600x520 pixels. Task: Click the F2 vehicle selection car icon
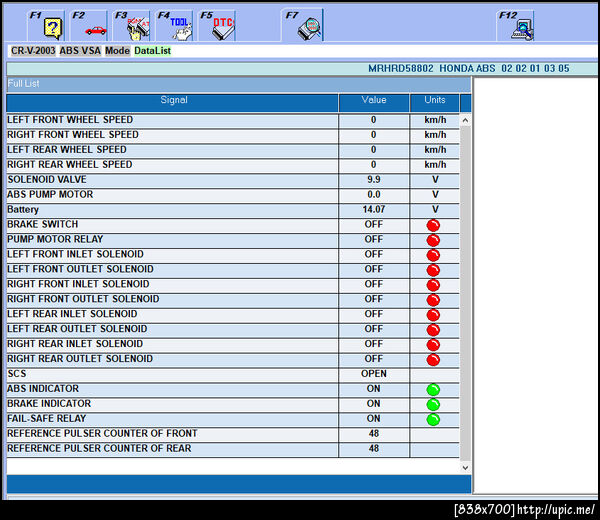click(x=89, y=26)
